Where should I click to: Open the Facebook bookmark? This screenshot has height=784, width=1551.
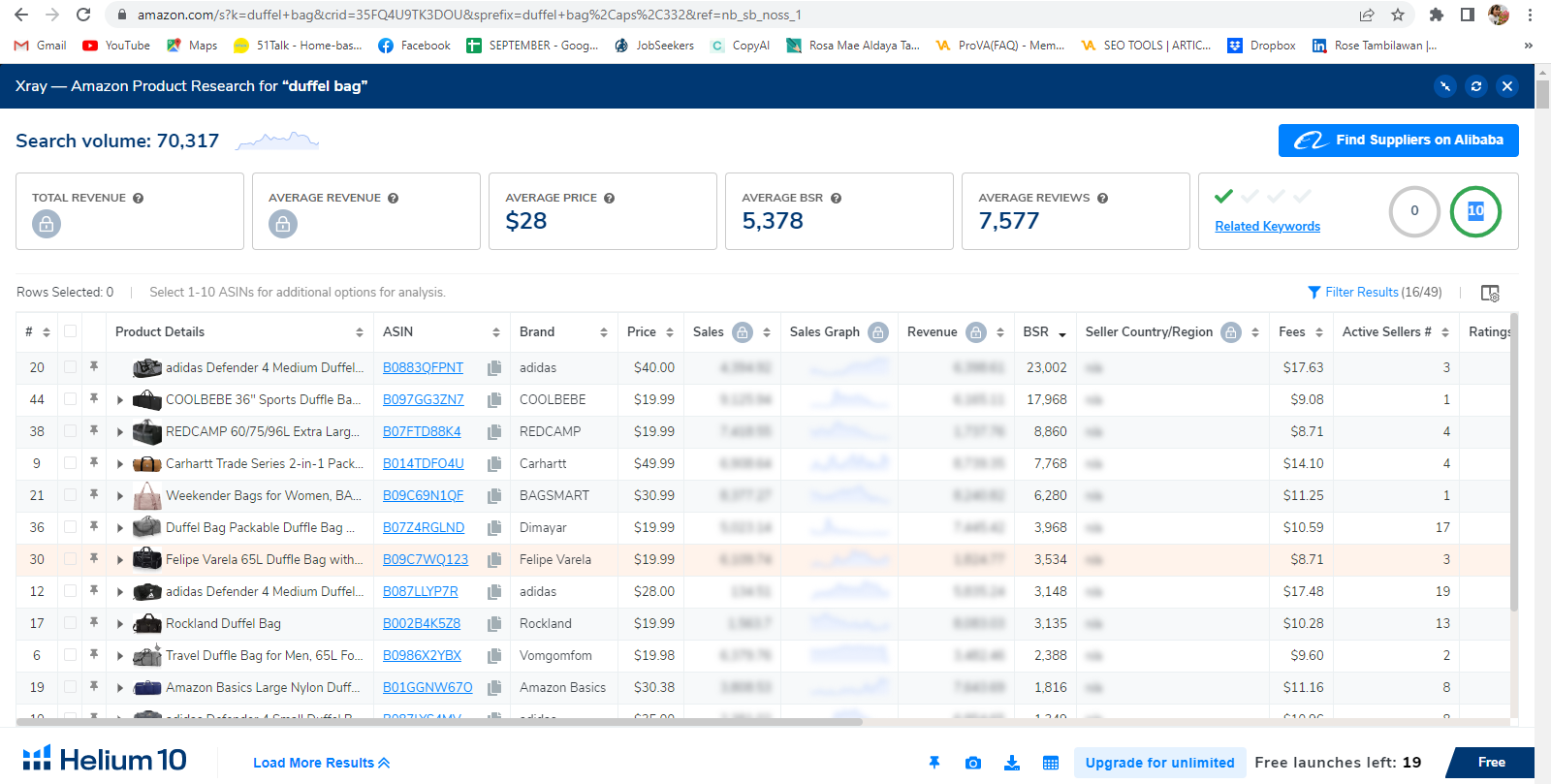pyautogui.click(x=415, y=46)
